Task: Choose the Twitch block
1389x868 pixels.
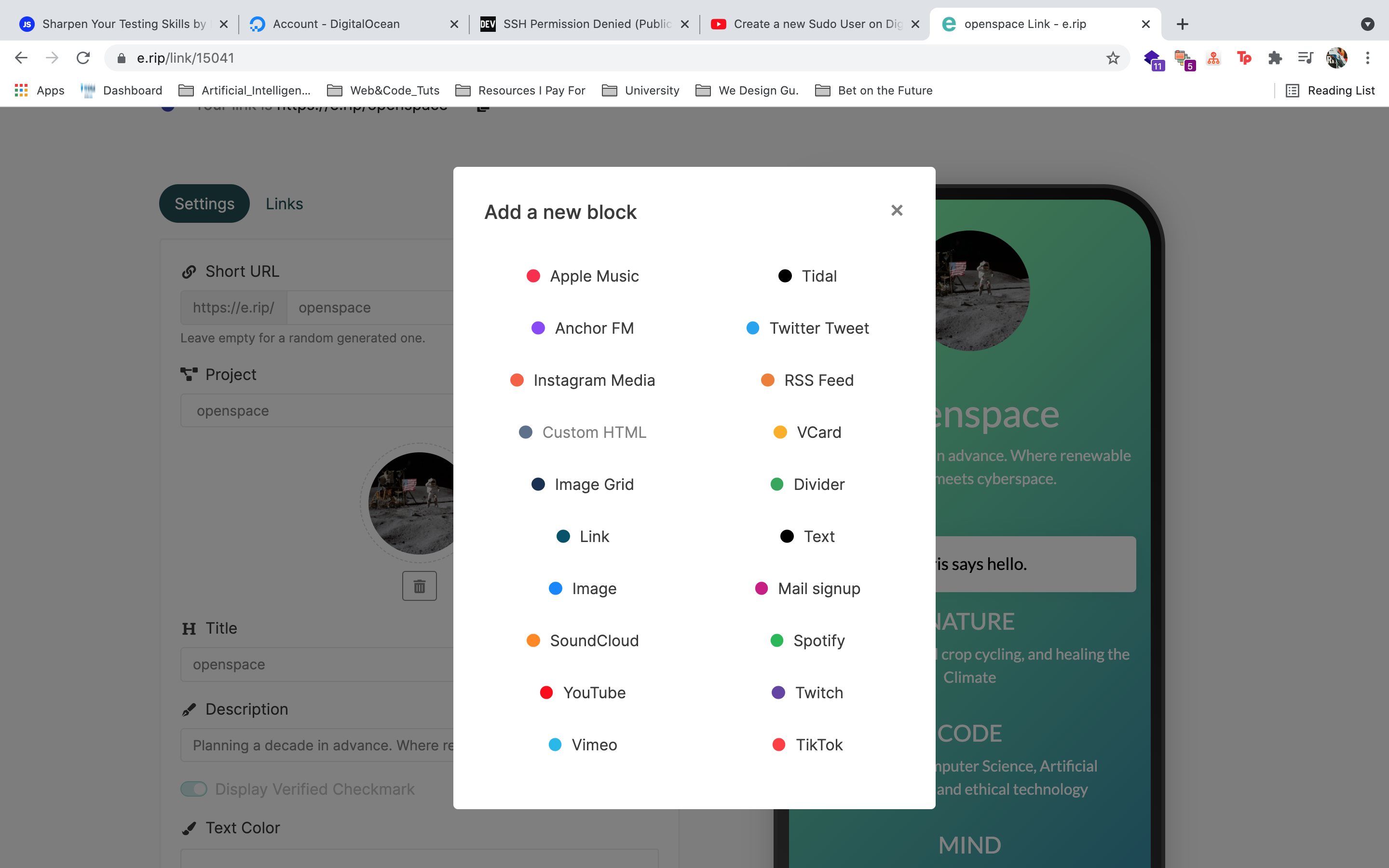Action: (x=807, y=693)
